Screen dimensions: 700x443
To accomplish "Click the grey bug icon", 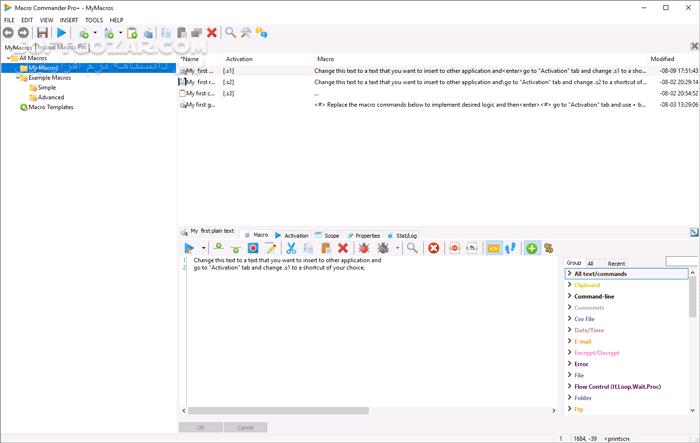I will (383, 248).
